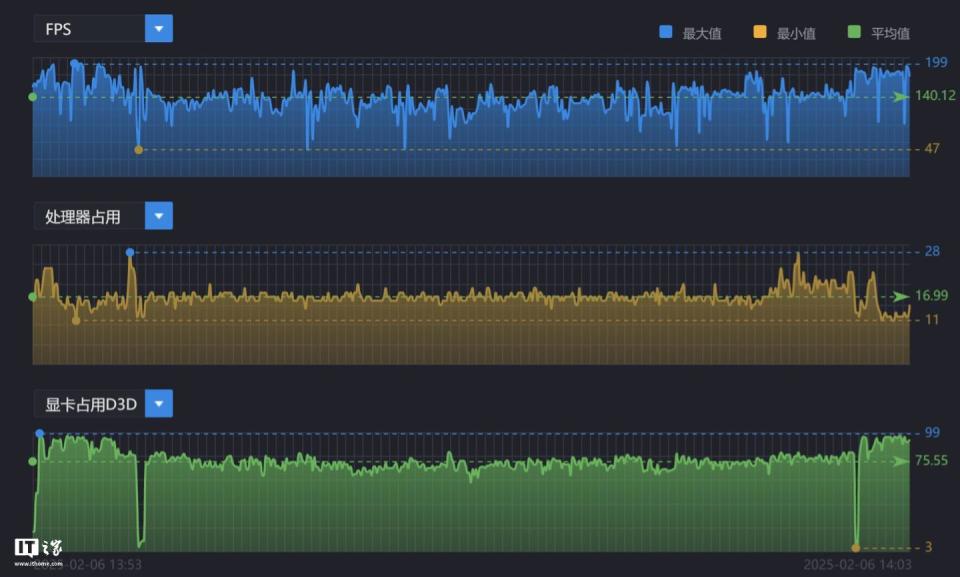Click the GPU minimum orange marker dot

(855, 547)
